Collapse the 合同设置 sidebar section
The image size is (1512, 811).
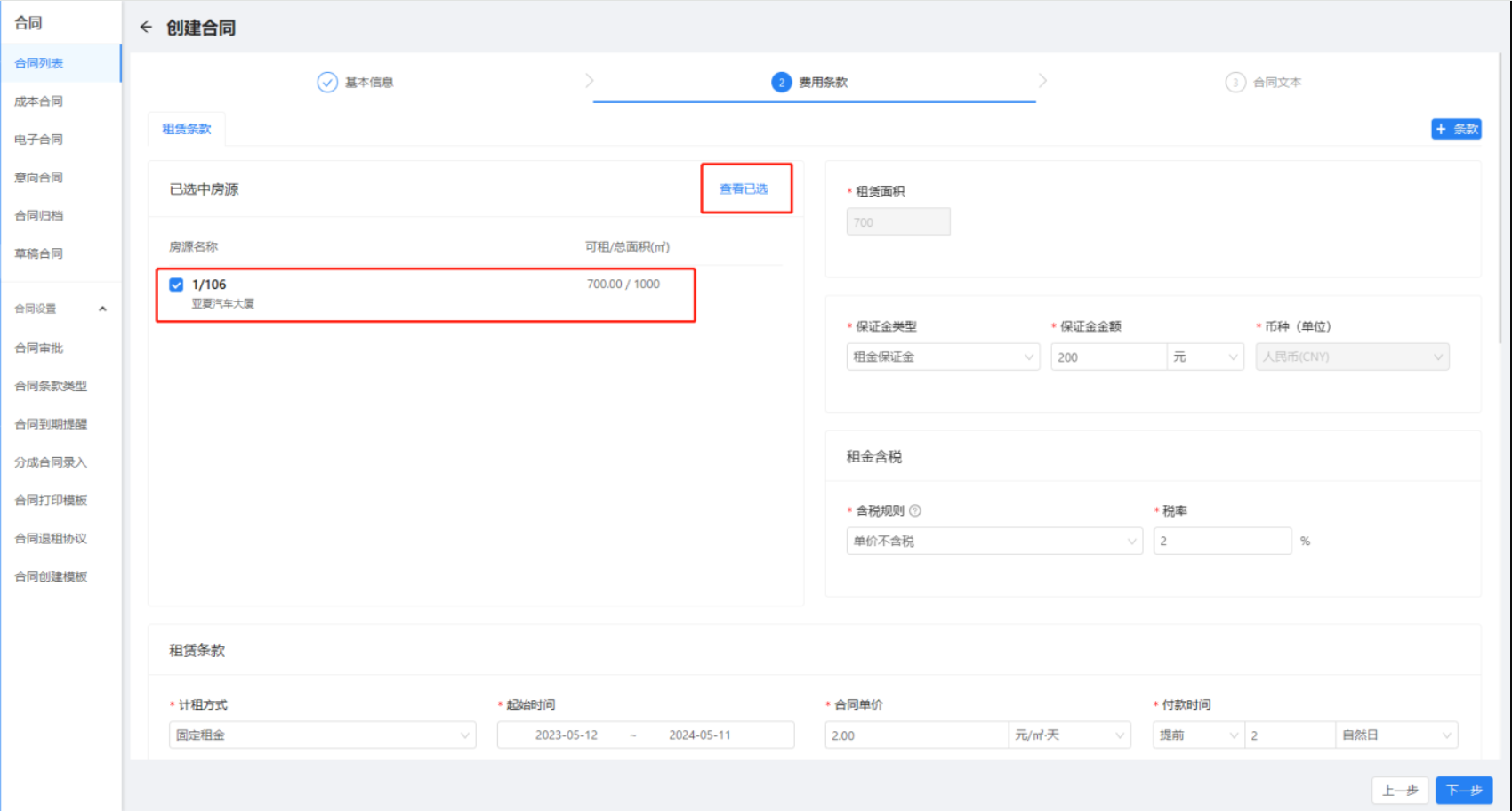point(102,309)
